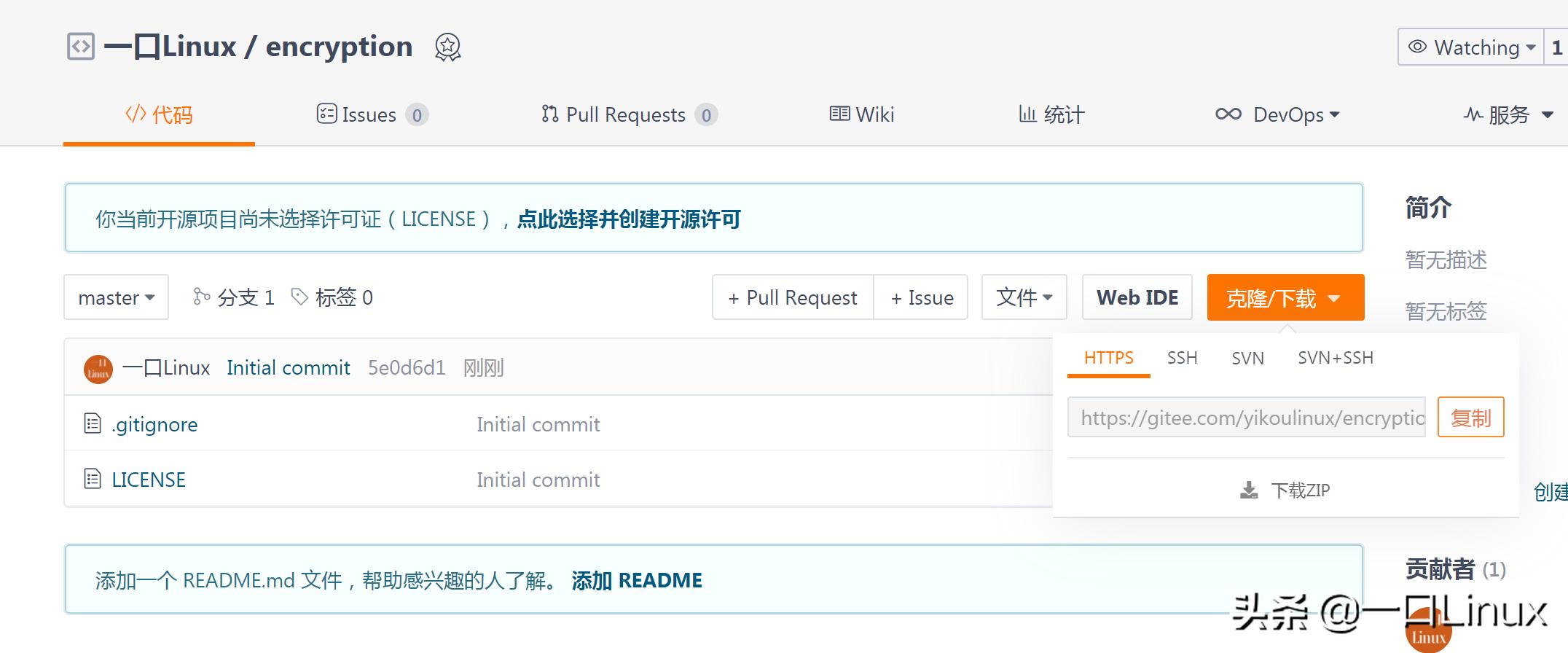Open the LICENSE file
This screenshot has width=1568, height=653.
pos(149,480)
